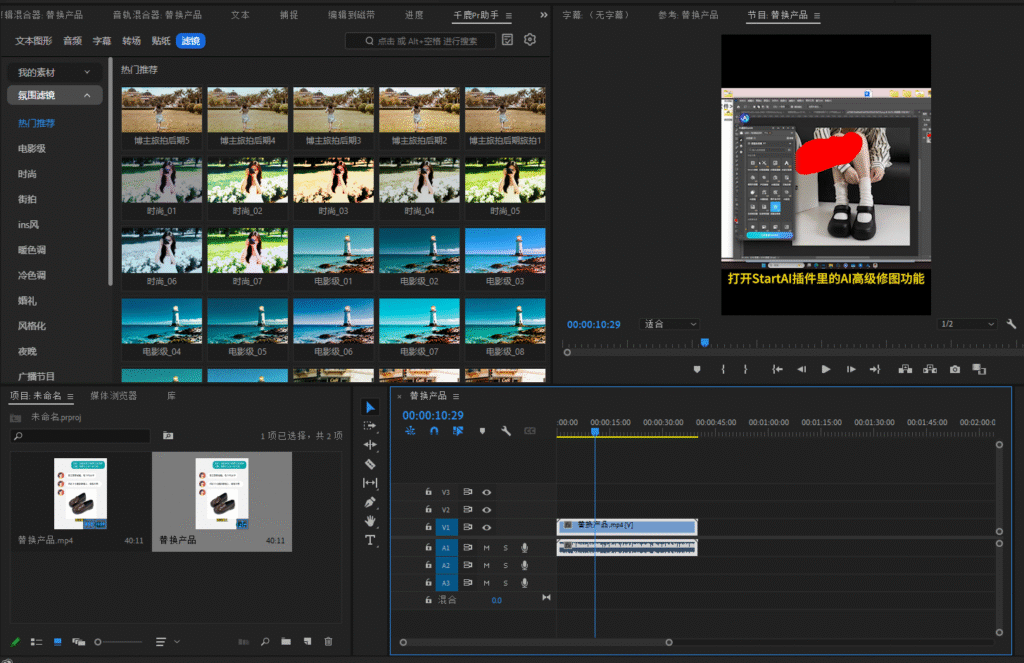This screenshot has height=663, width=1024.
Task: Click the Export Frame camera icon
Action: (x=955, y=369)
